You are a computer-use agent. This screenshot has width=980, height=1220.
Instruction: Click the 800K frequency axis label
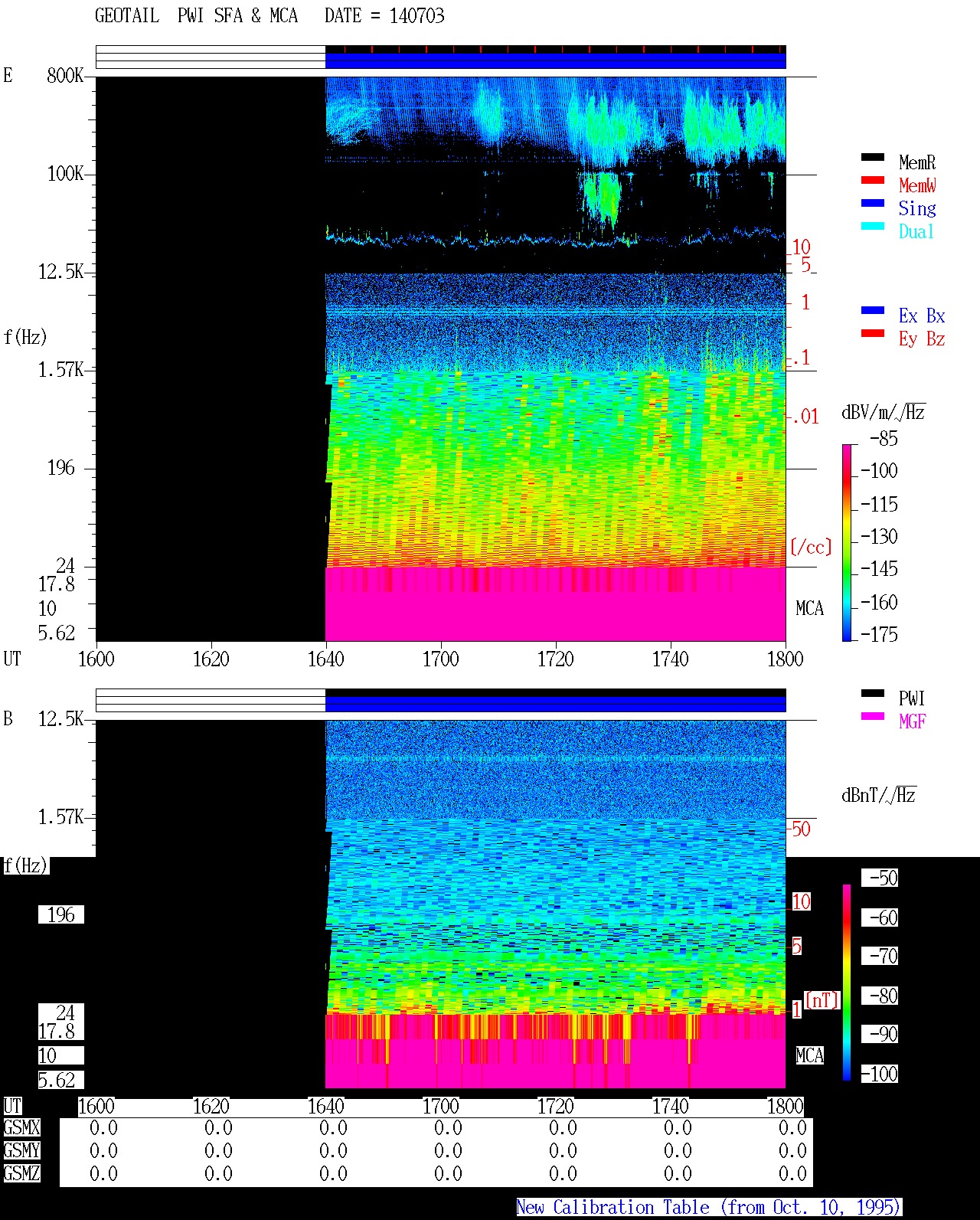click(65, 76)
